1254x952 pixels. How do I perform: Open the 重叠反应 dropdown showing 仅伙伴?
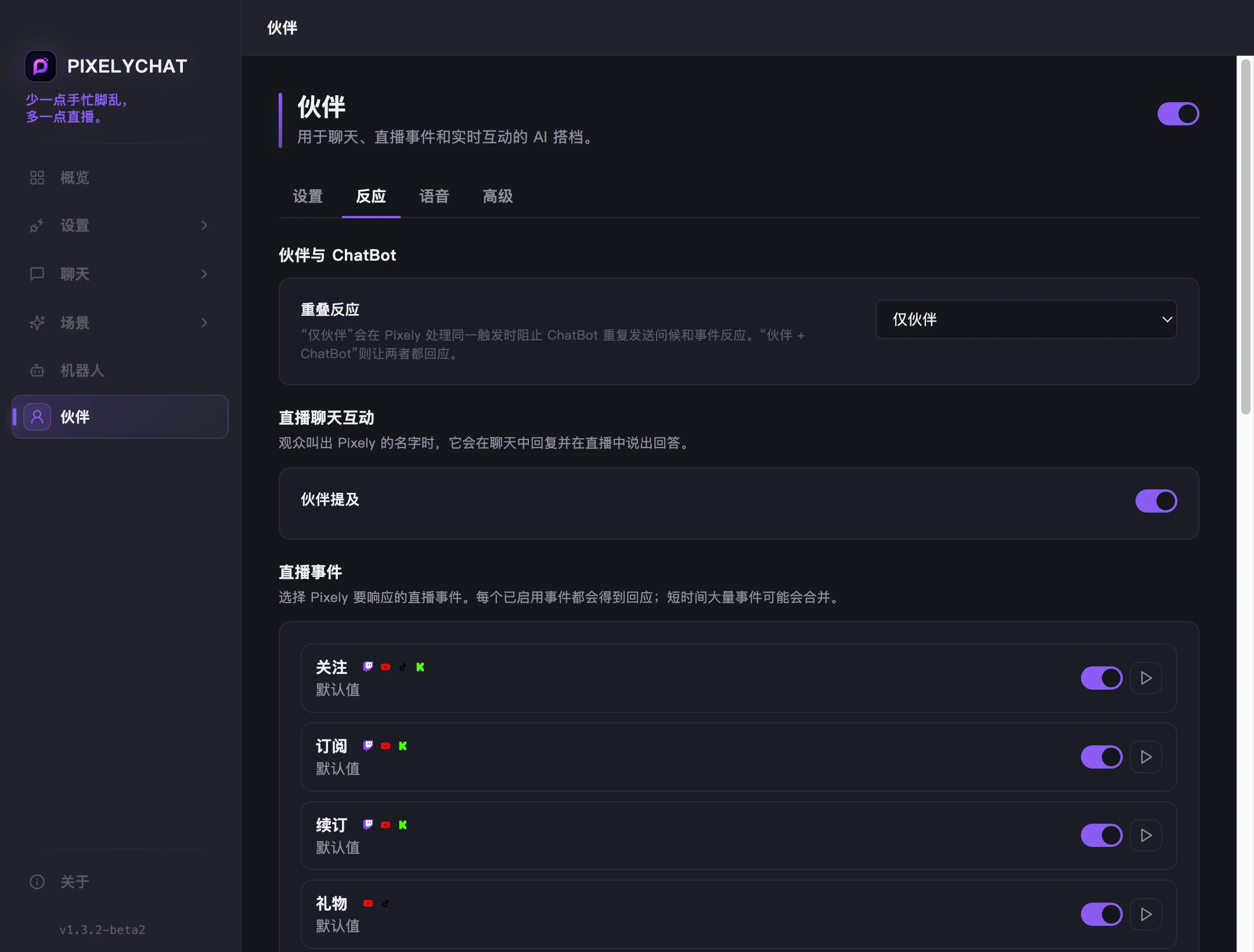point(1026,319)
